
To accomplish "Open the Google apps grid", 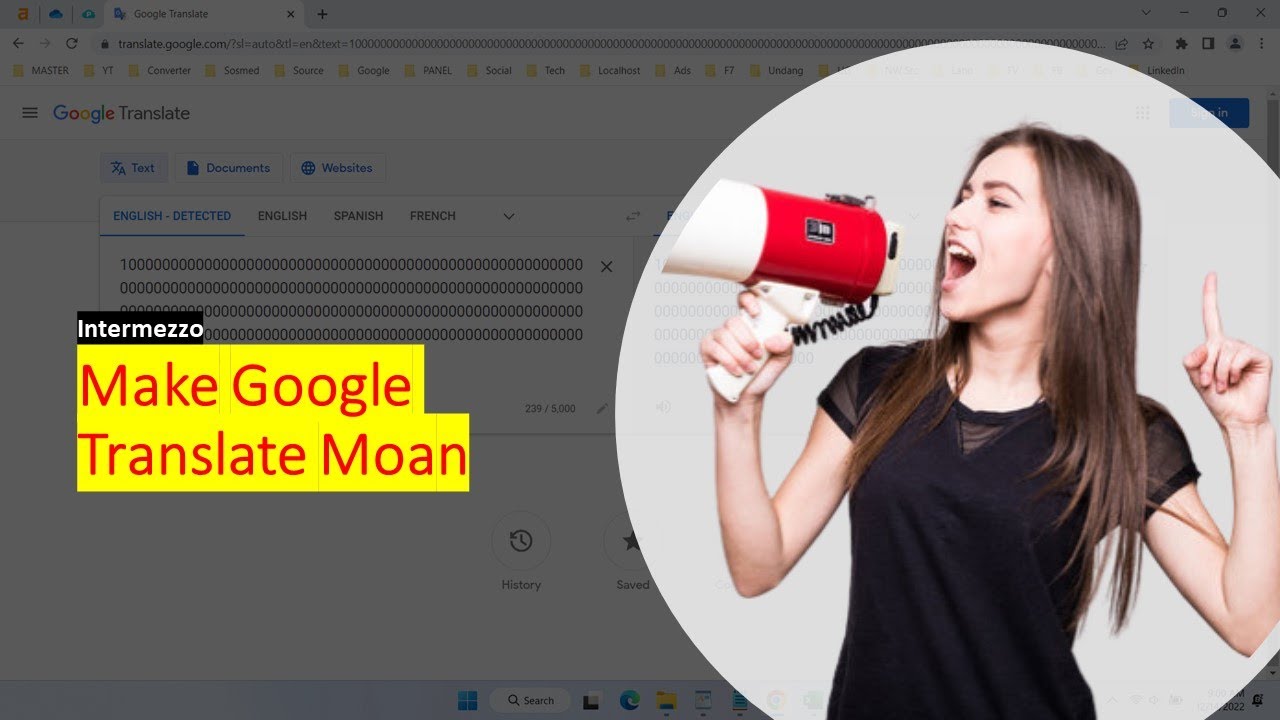I will tap(1142, 113).
